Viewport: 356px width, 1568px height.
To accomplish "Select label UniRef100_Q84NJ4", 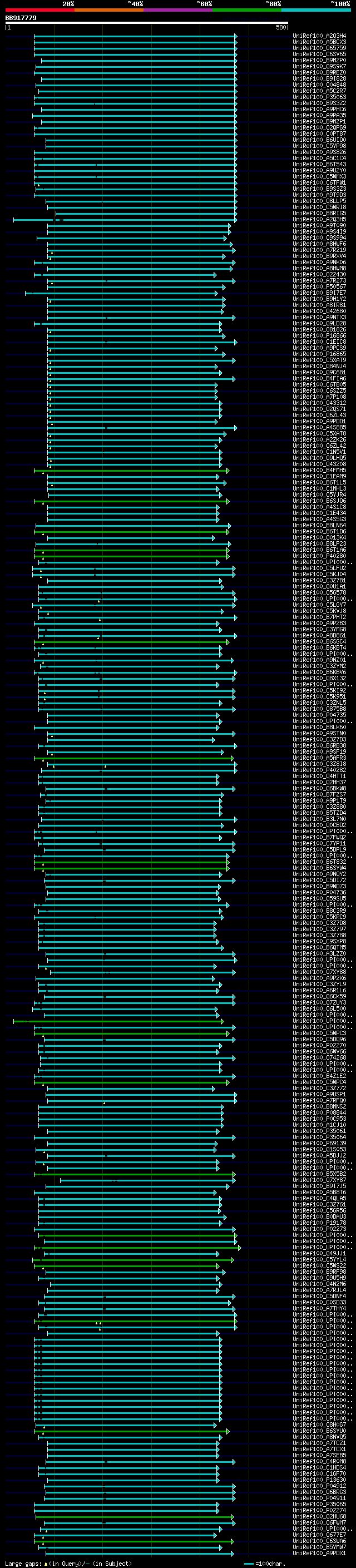I will [319, 366].
